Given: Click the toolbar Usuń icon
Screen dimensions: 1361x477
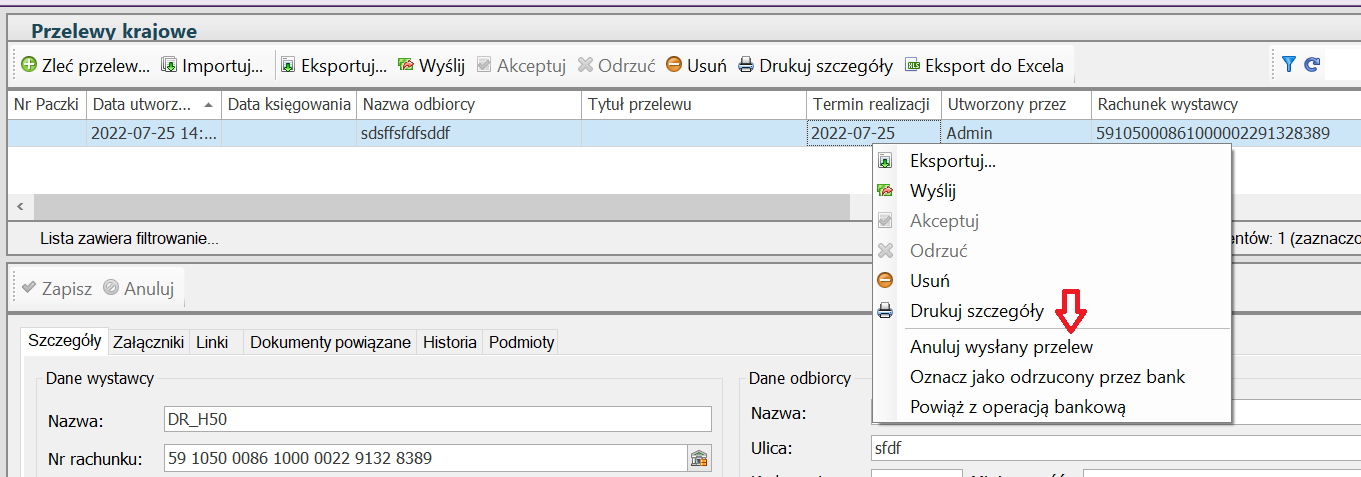Looking at the screenshot, I should click(x=674, y=65).
